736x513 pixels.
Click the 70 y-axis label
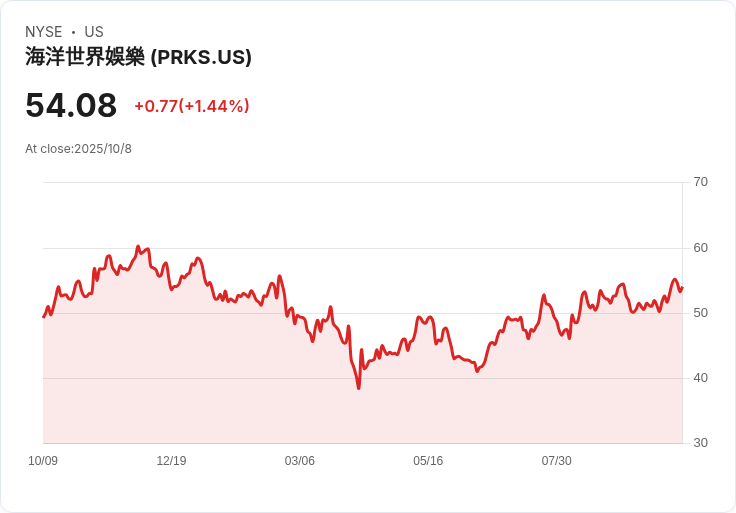point(701,182)
